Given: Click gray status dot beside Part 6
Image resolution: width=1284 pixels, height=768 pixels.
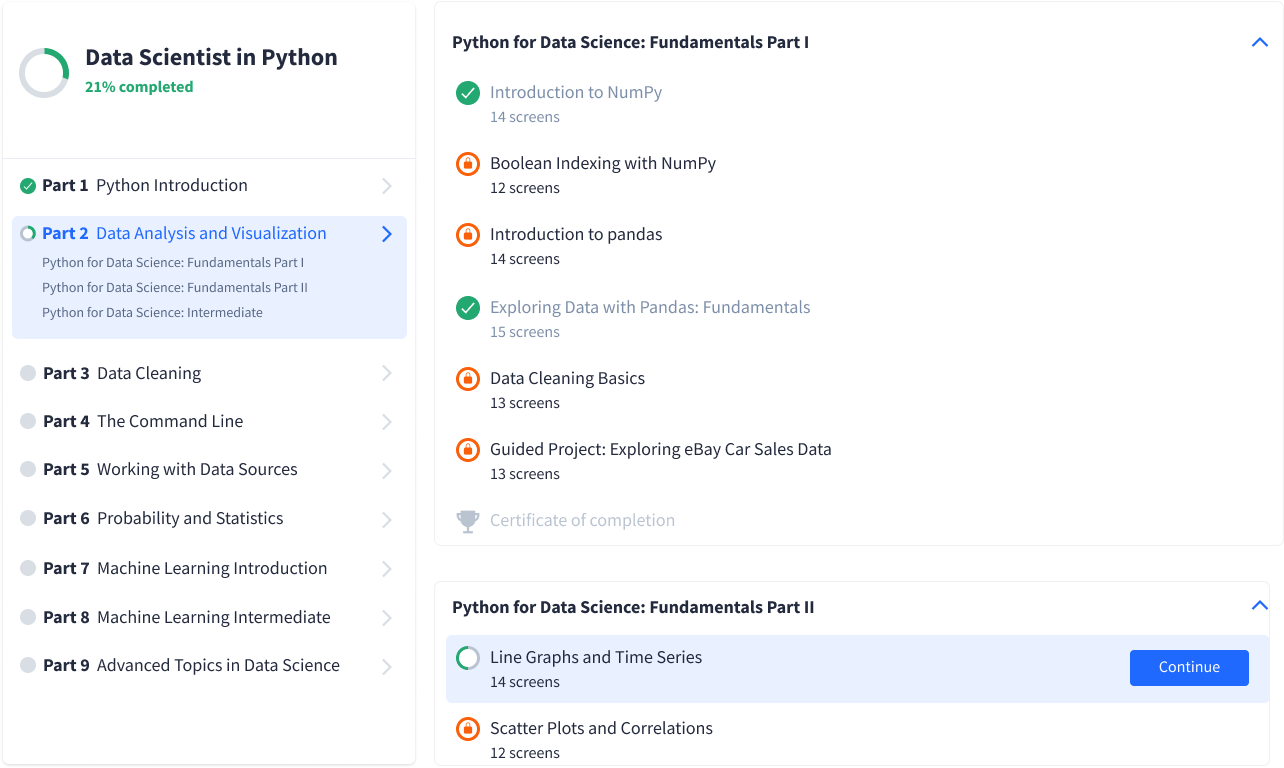Looking at the screenshot, I should click(x=28, y=519).
